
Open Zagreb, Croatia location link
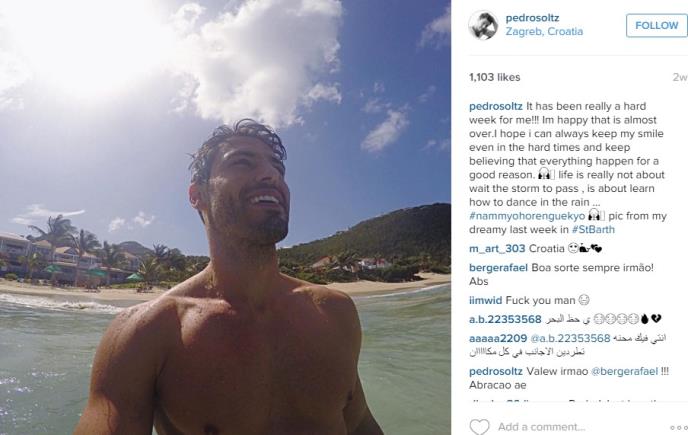[x=544, y=32]
